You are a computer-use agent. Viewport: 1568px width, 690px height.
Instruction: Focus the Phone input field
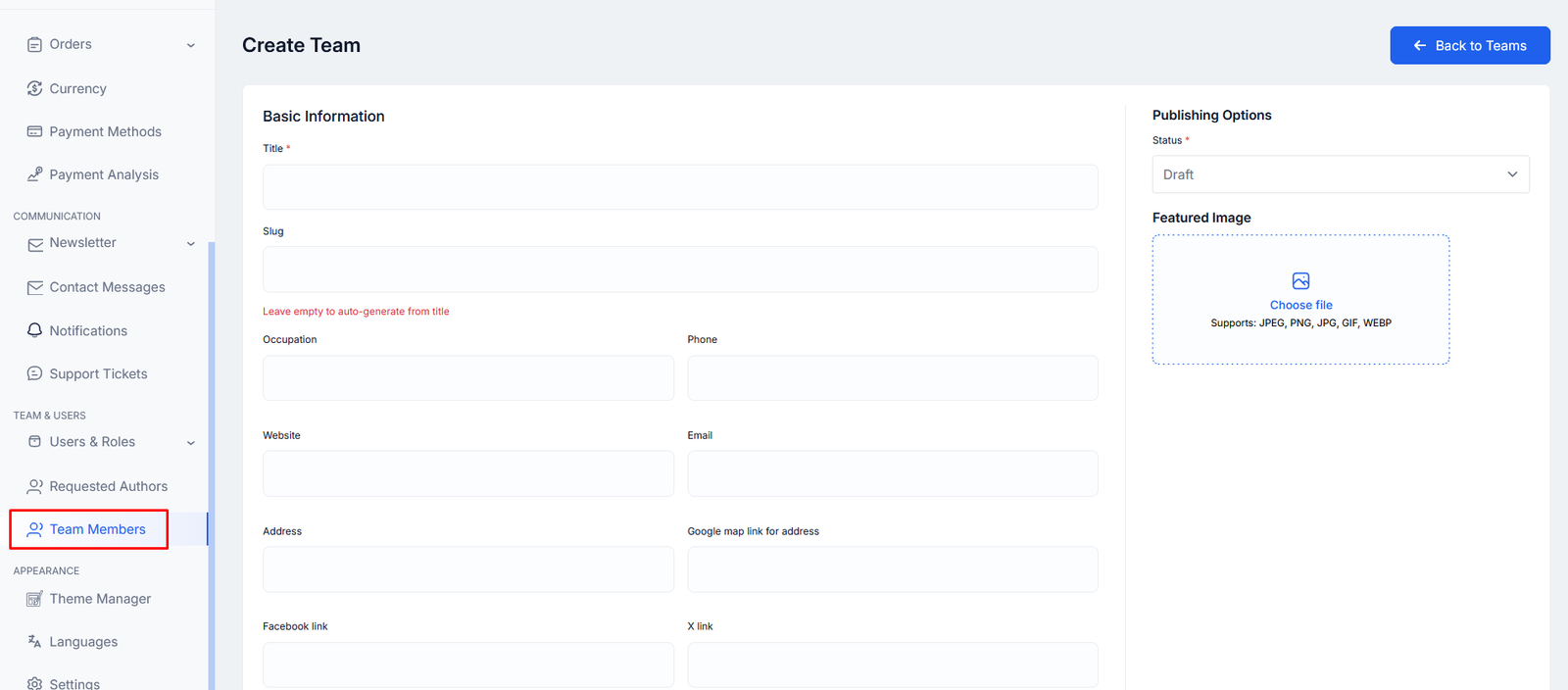(893, 377)
